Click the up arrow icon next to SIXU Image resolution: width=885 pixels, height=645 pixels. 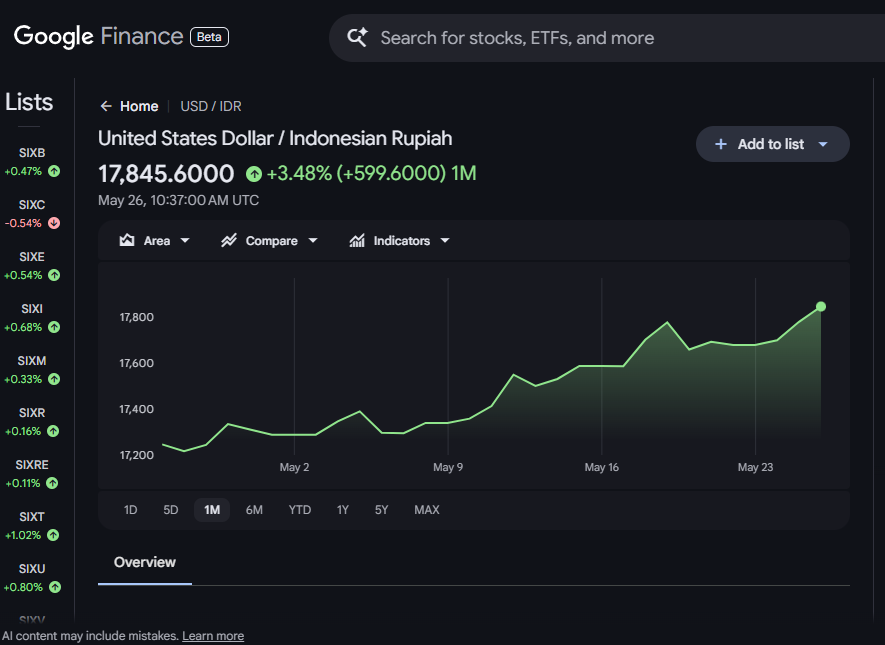pyautogui.click(x=55, y=587)
